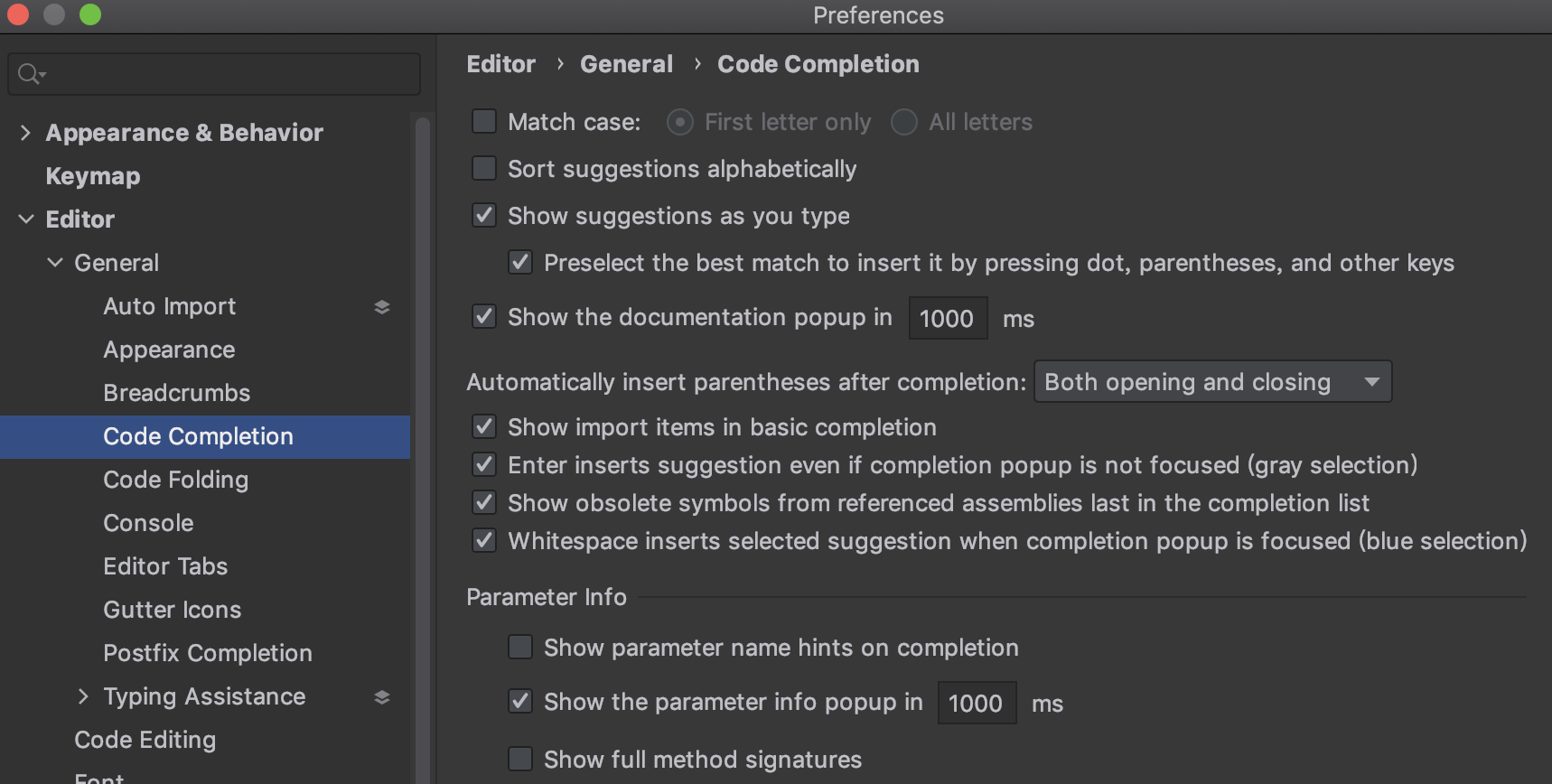
Task: Open the automatic parentheses insertion dropdown
Action: pos(1212,382)
